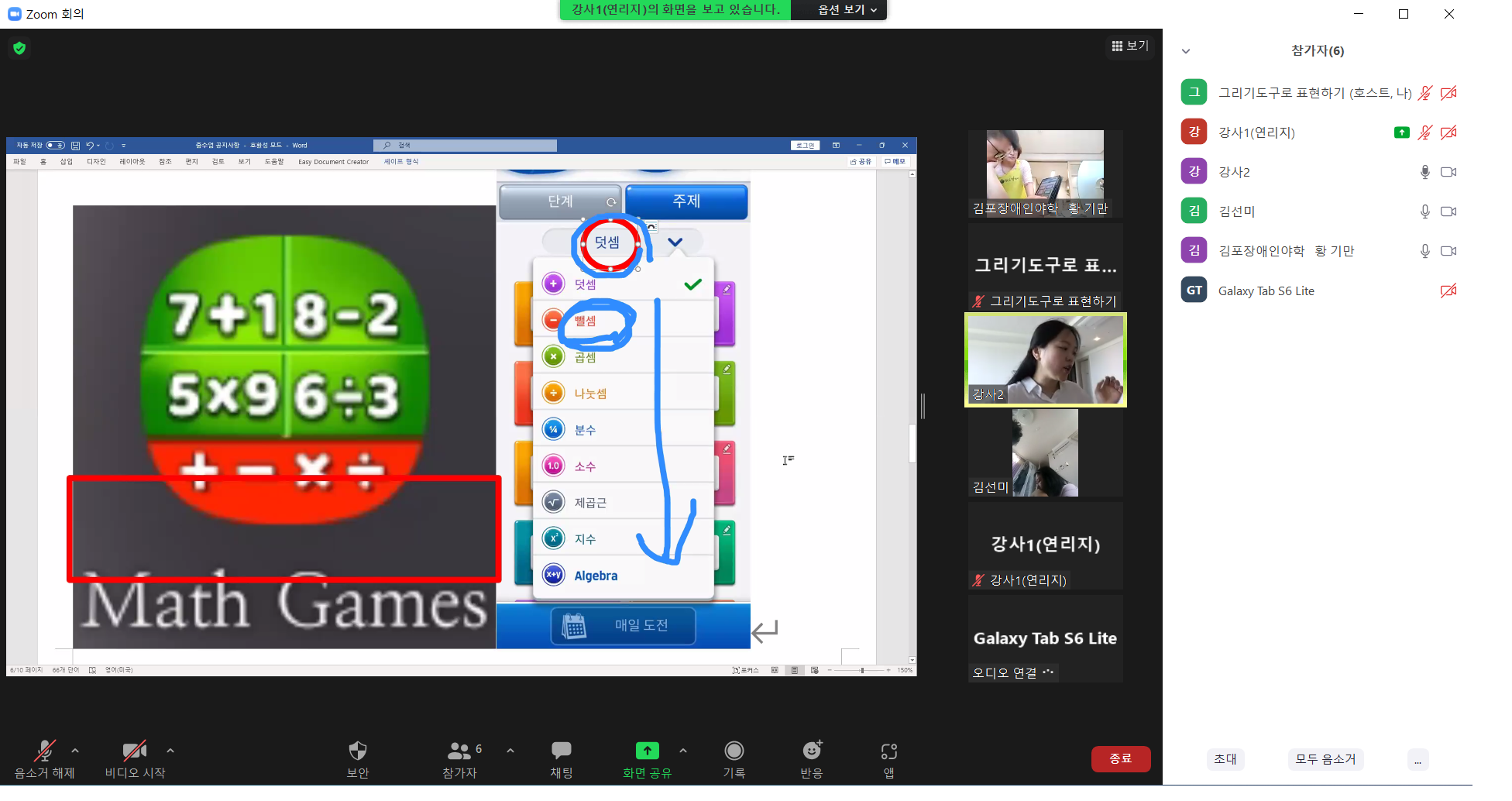Toggle the microphone for 강사2 in the participant list
This screenshot has width=1512, height=801.
(x=1424, y=172)
